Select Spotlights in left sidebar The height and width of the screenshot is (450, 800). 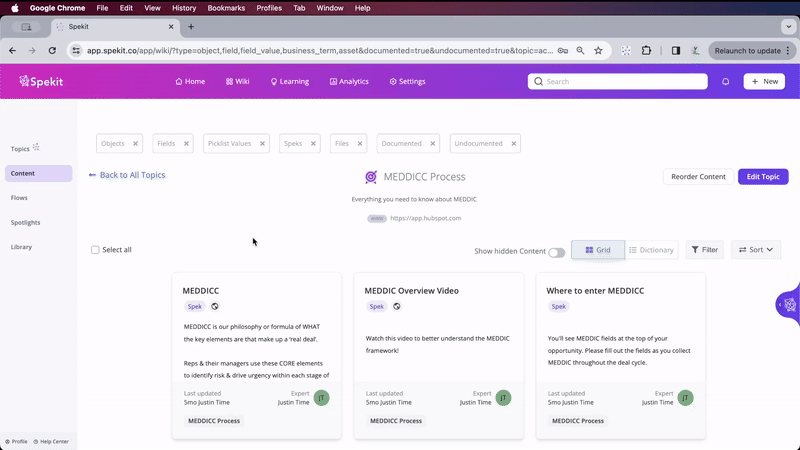(26, 222)
